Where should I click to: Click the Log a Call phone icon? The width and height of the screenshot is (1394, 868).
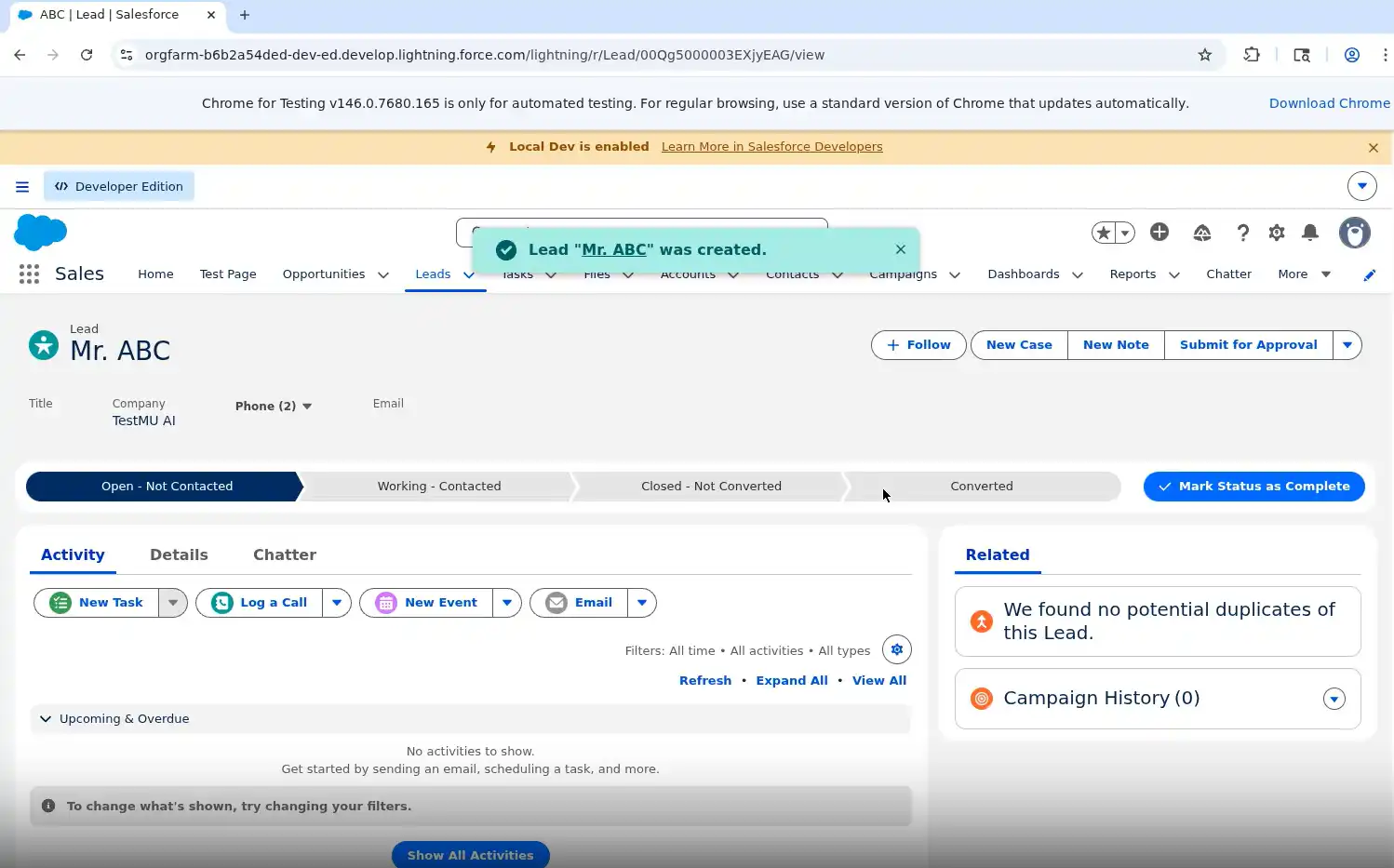click(222, 603)
